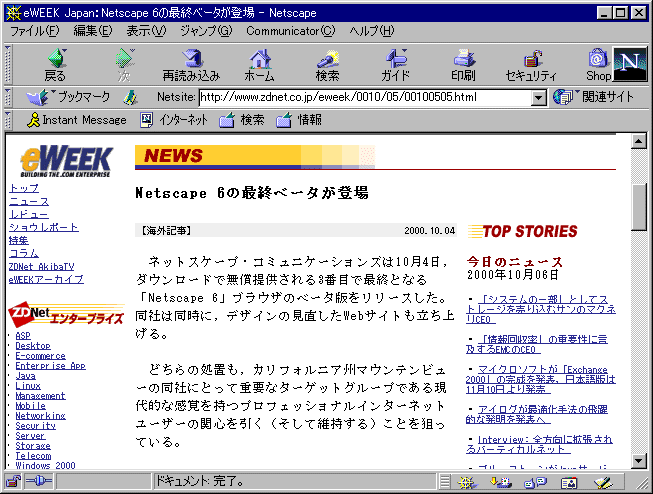Click the Shop toolbar icon
The height and width of the screenshot is (494, 653).
[598, 65]
